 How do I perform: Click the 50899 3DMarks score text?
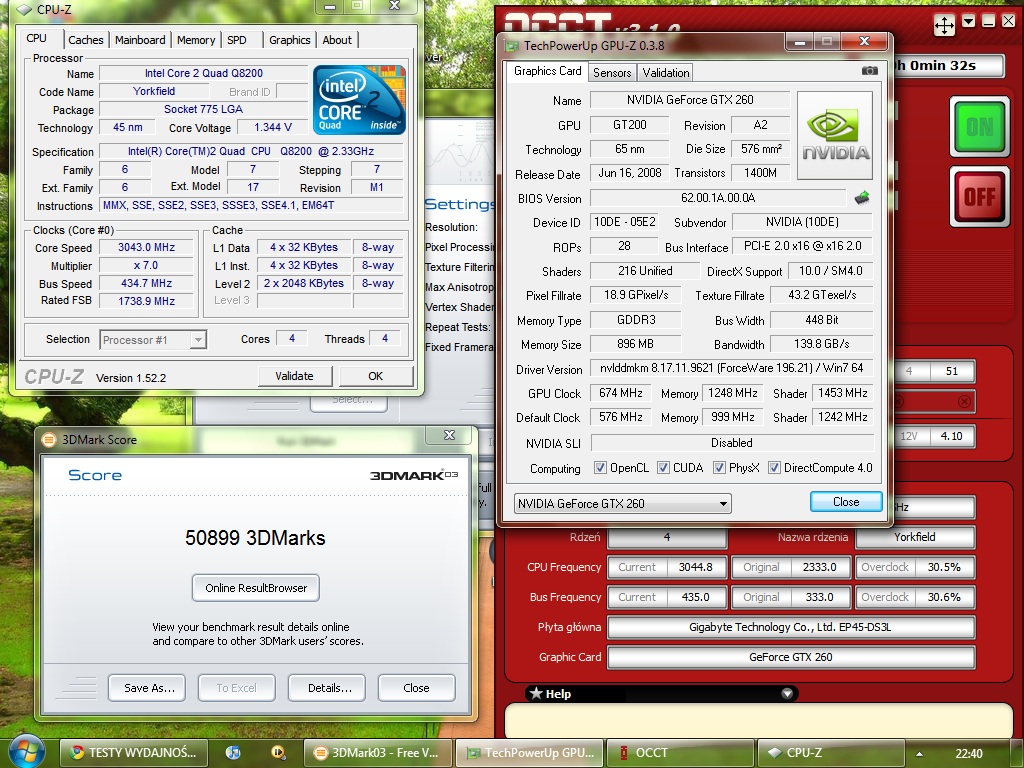tap(255, 537)
